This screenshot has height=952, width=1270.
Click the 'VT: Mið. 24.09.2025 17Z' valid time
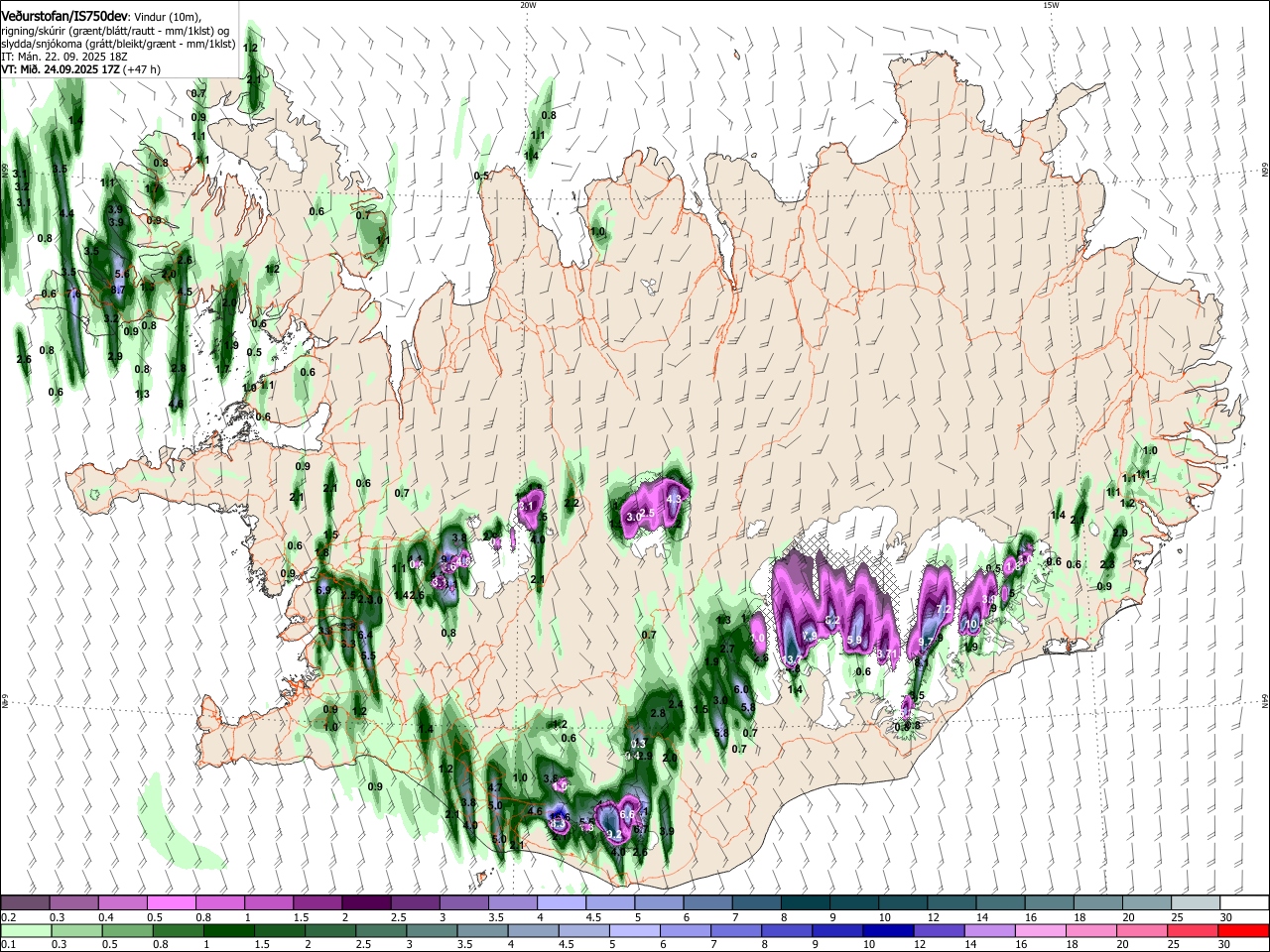62,70
